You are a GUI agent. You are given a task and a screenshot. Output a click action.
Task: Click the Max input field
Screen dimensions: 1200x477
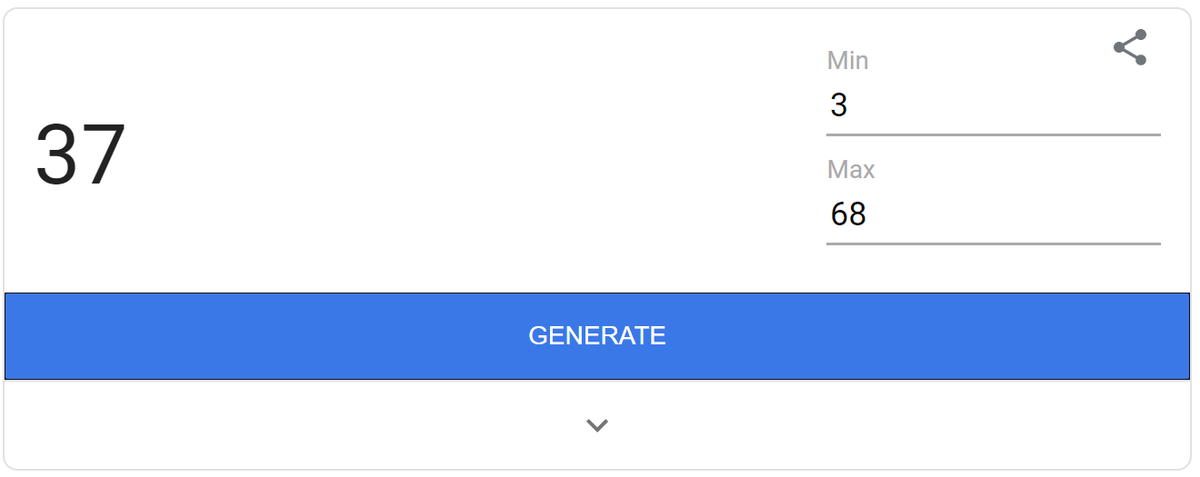coord(992,214)
